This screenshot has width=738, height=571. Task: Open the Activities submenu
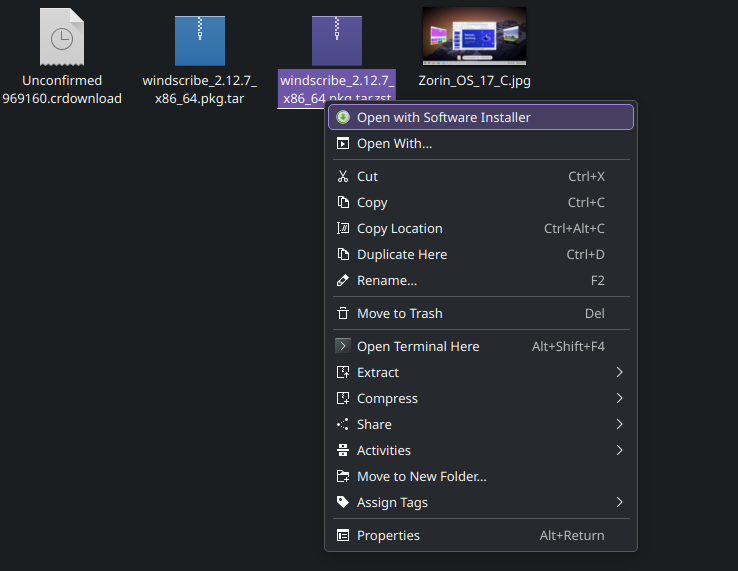[x=481, y=450]
